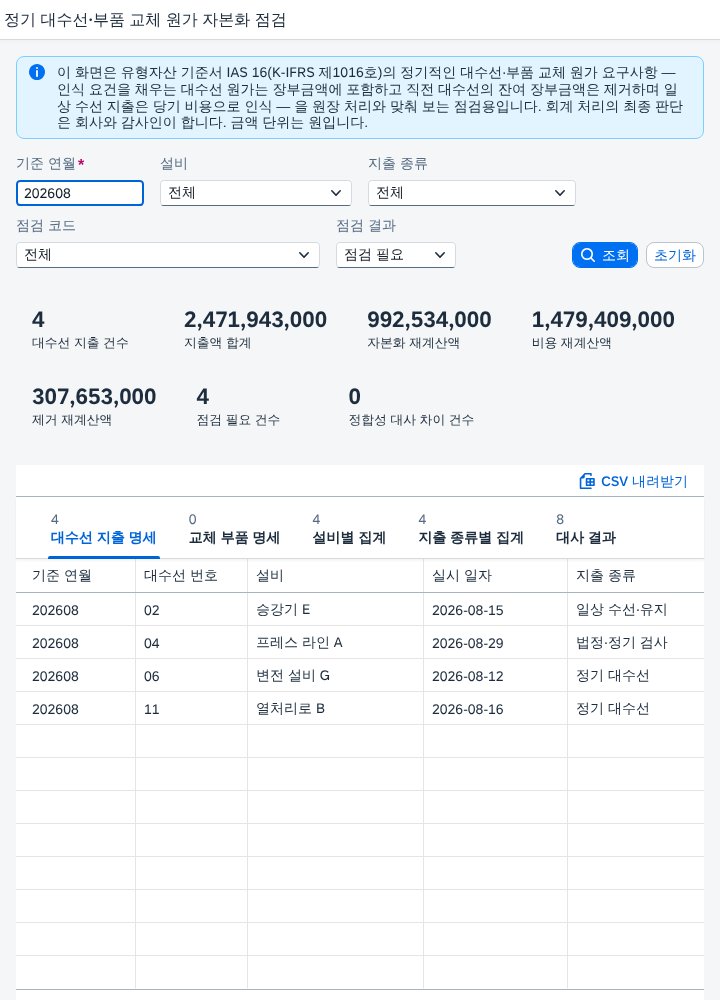This screenshot has height=1000, width=720.
Task: Click 정기 대수선 cell in row 11
Action: click(x=636, y=709)
